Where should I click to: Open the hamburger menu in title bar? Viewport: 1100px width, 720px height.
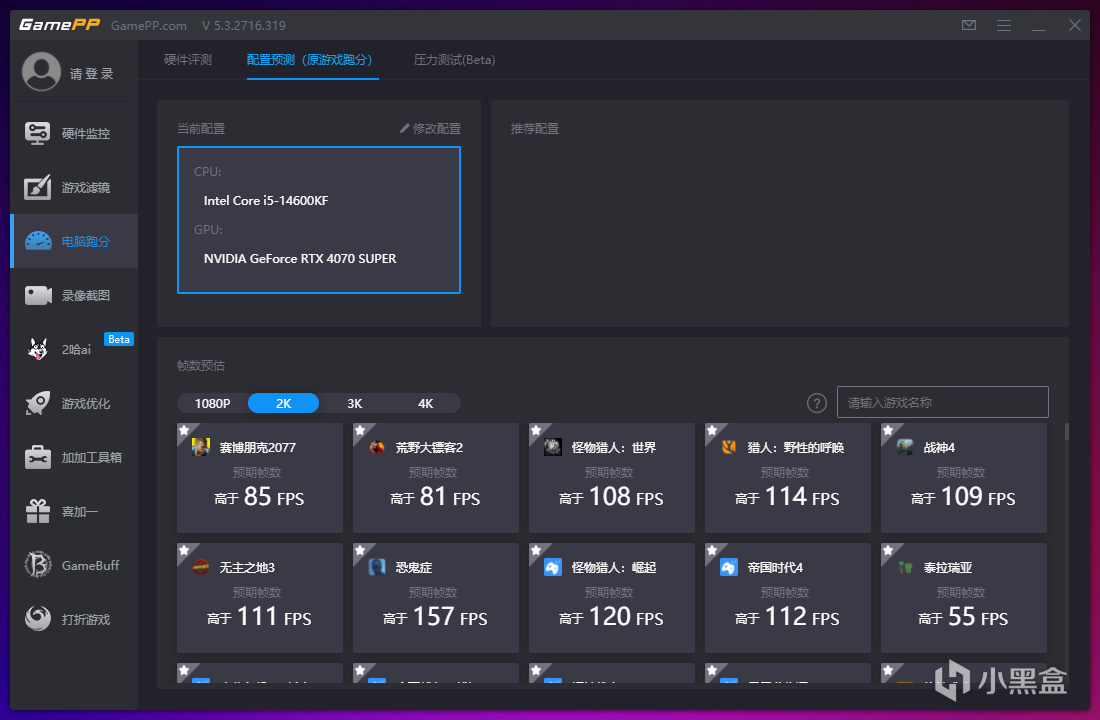tap(1004, 25)
